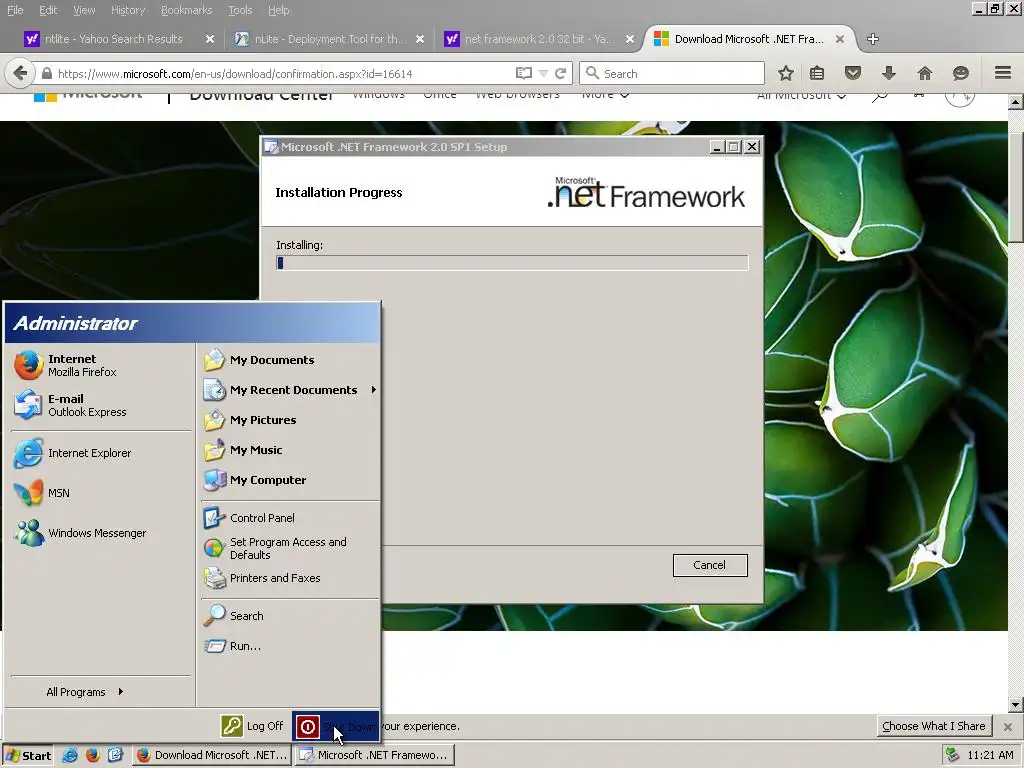The width and height of the screenshot is (1024, 768).
Task: Open My Computer
Action: point(289,480)
